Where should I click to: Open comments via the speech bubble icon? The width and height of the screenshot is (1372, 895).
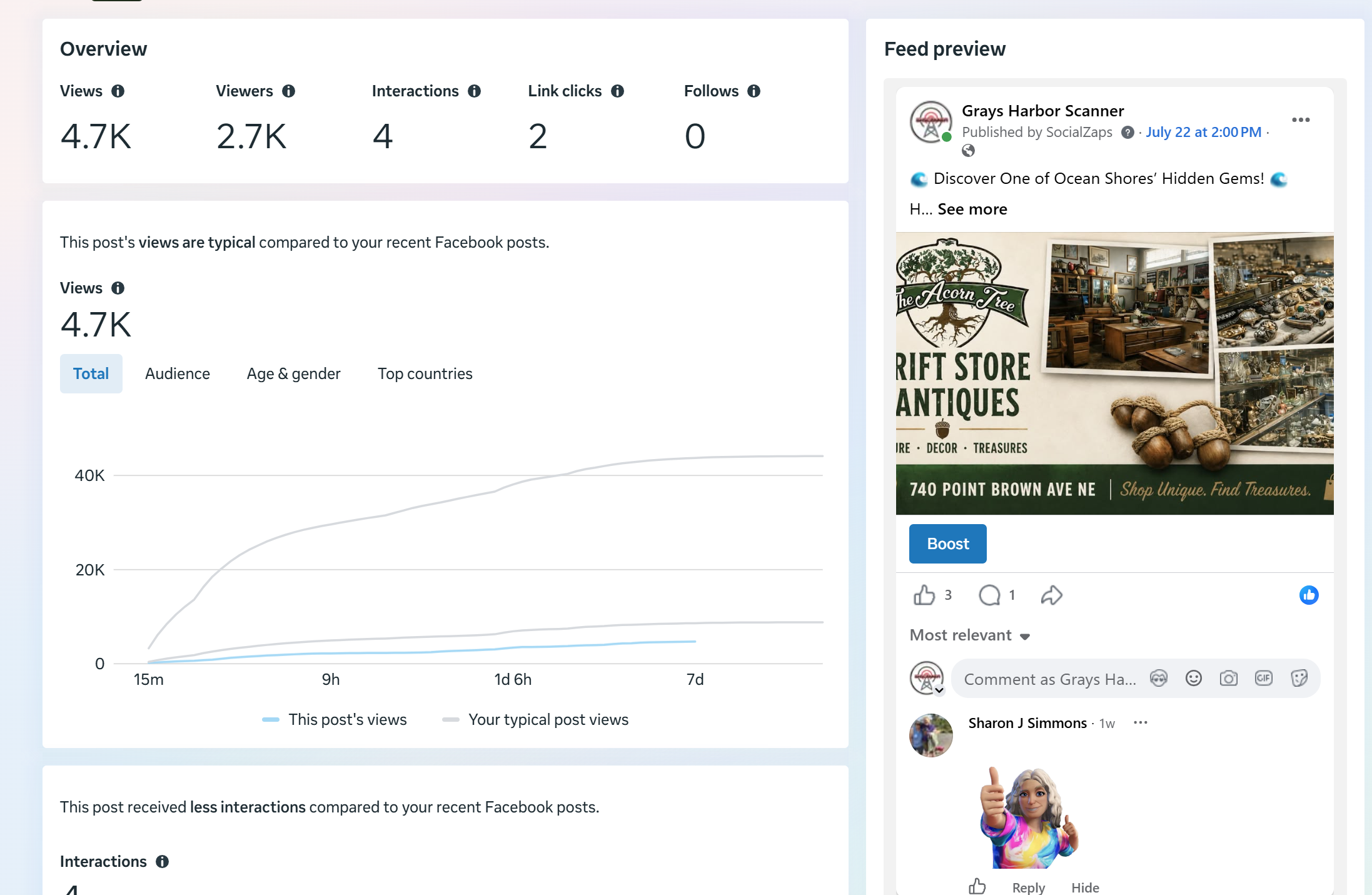pyautogui.click(x=989, y=595)
